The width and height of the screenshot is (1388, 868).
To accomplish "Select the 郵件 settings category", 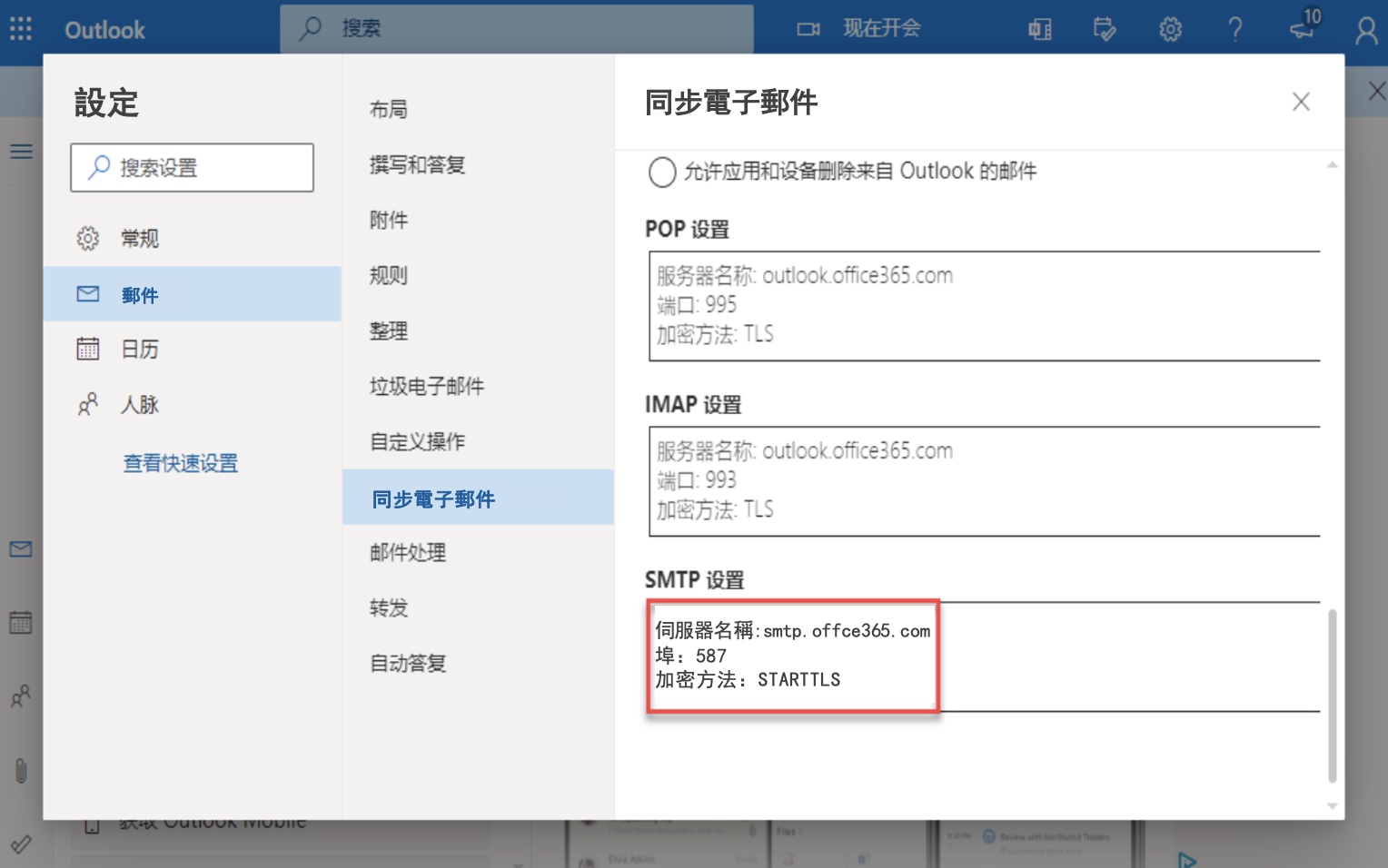I will tap(193, 294).
